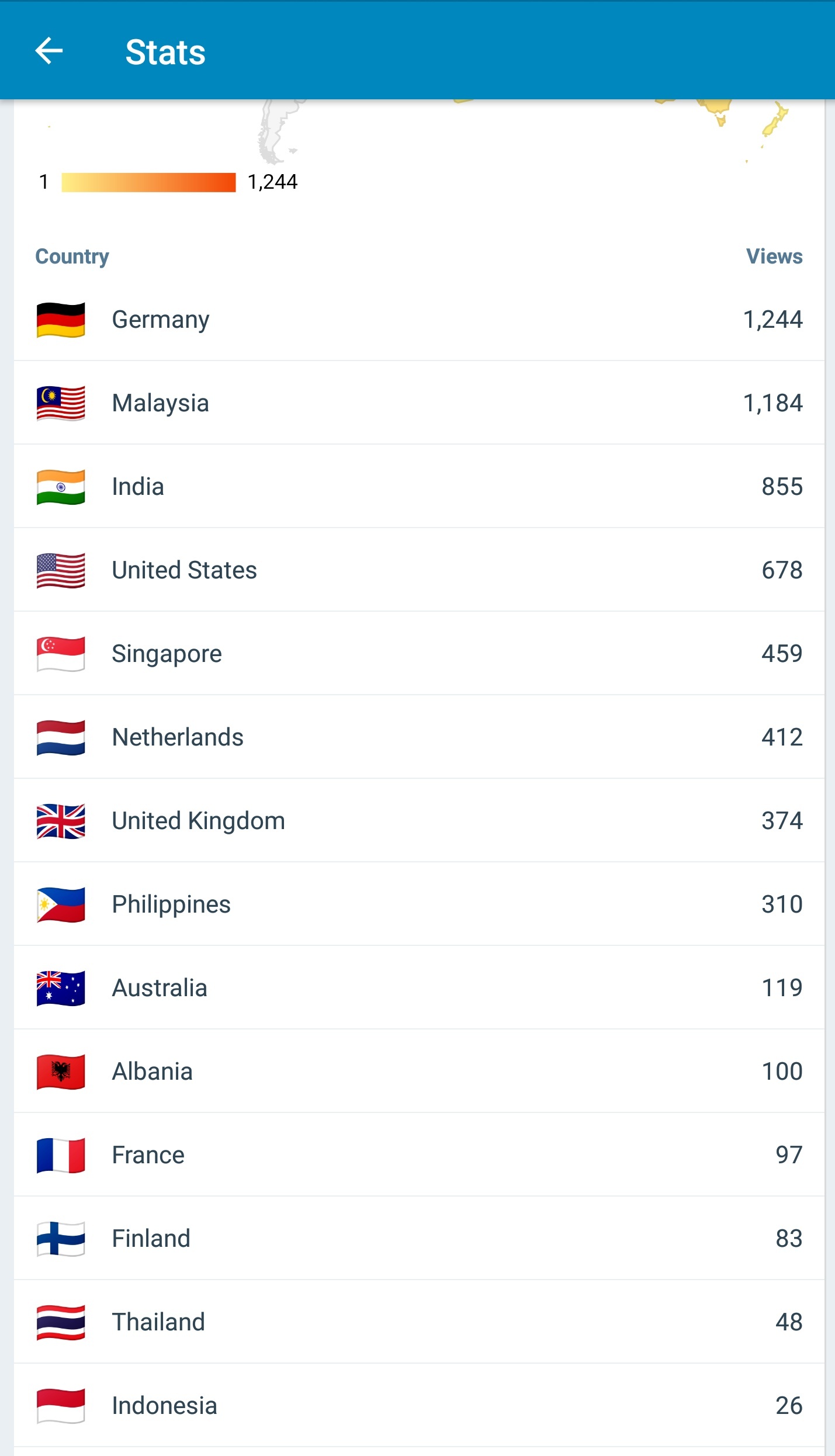Tap the Malaysia flag icon

[x=61, y=404]
